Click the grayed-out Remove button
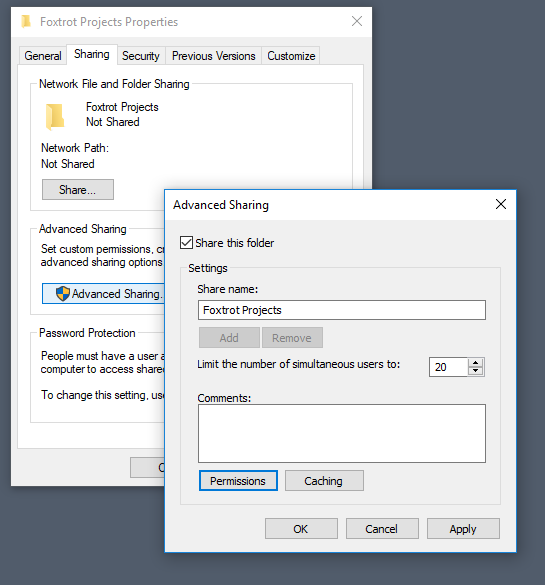The image size is (545, 585). click(x=292, y=338)
